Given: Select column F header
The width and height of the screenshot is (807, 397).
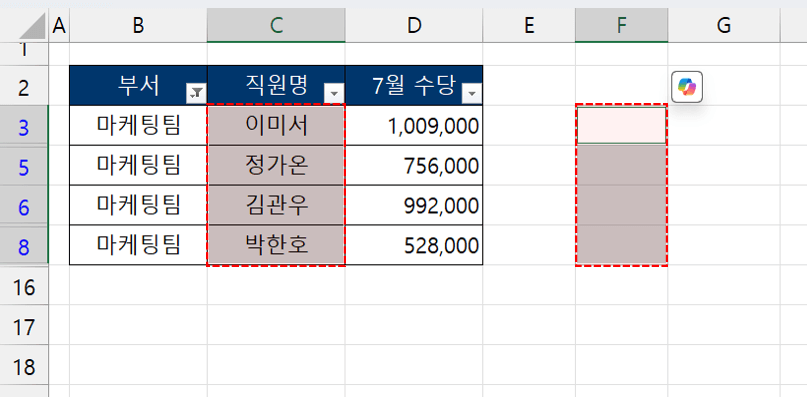Looking at the screenshot, I should [x=622, y=26].
